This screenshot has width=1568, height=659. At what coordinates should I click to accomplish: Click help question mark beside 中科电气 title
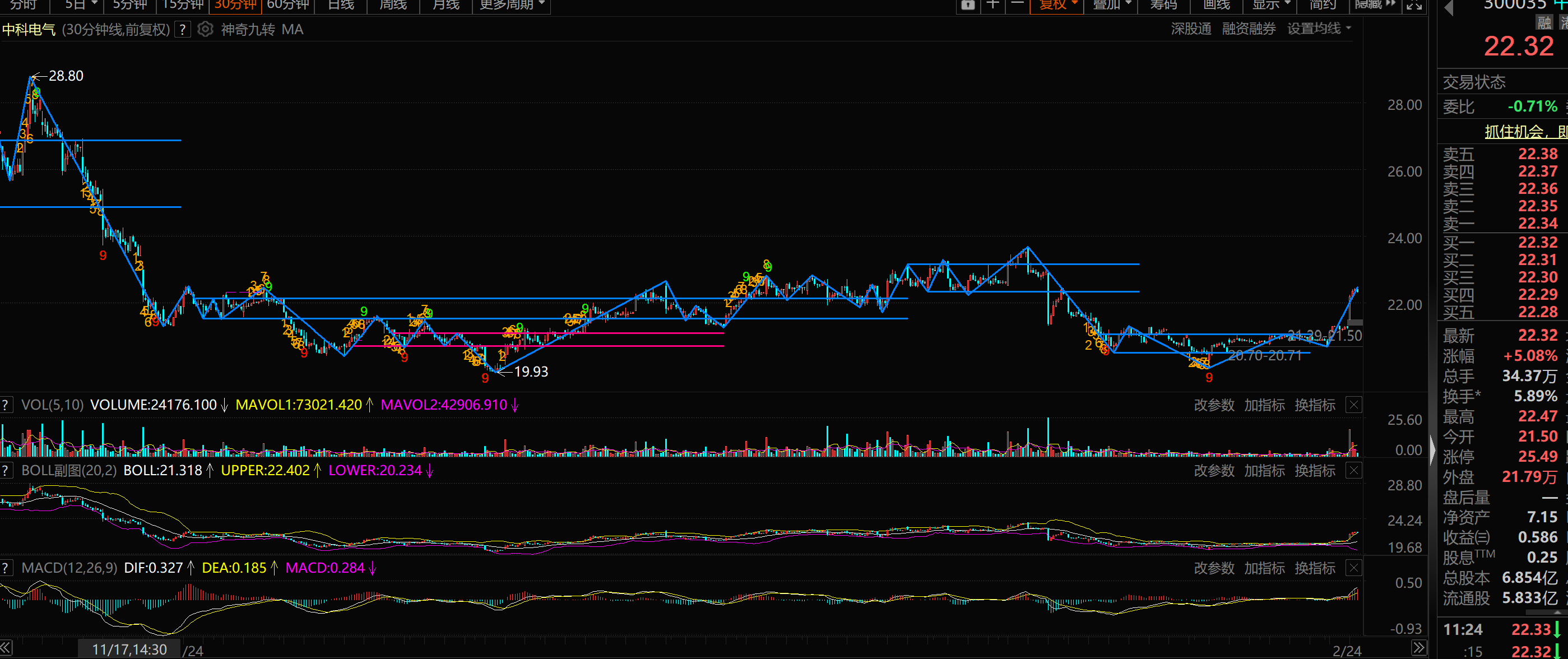(x=183, y=29)
